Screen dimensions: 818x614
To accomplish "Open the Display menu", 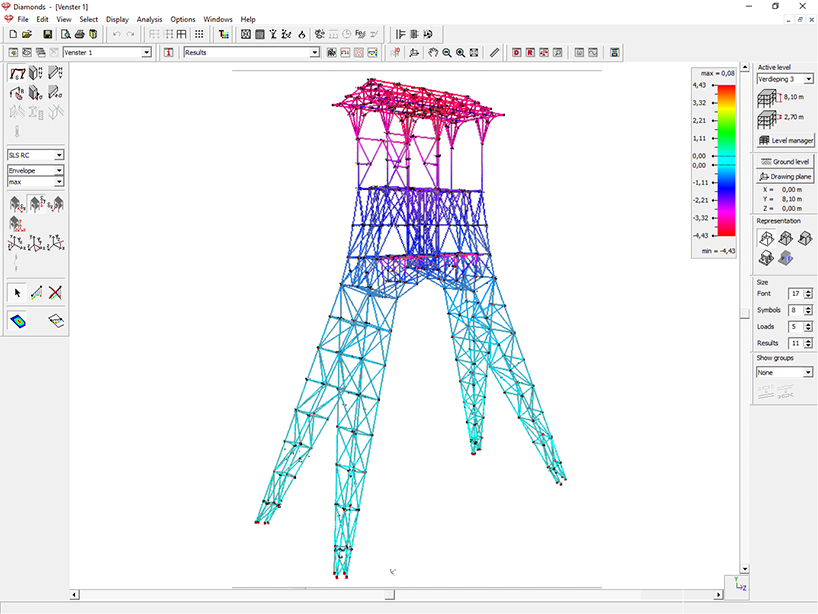I will tap(117, 19).
